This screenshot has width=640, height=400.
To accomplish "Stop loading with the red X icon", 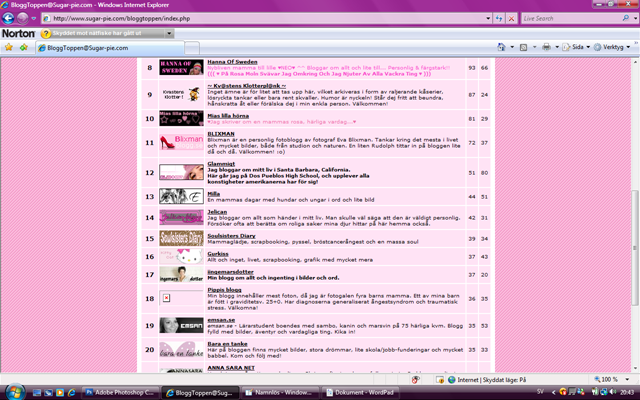I will (x=511, y=18).
